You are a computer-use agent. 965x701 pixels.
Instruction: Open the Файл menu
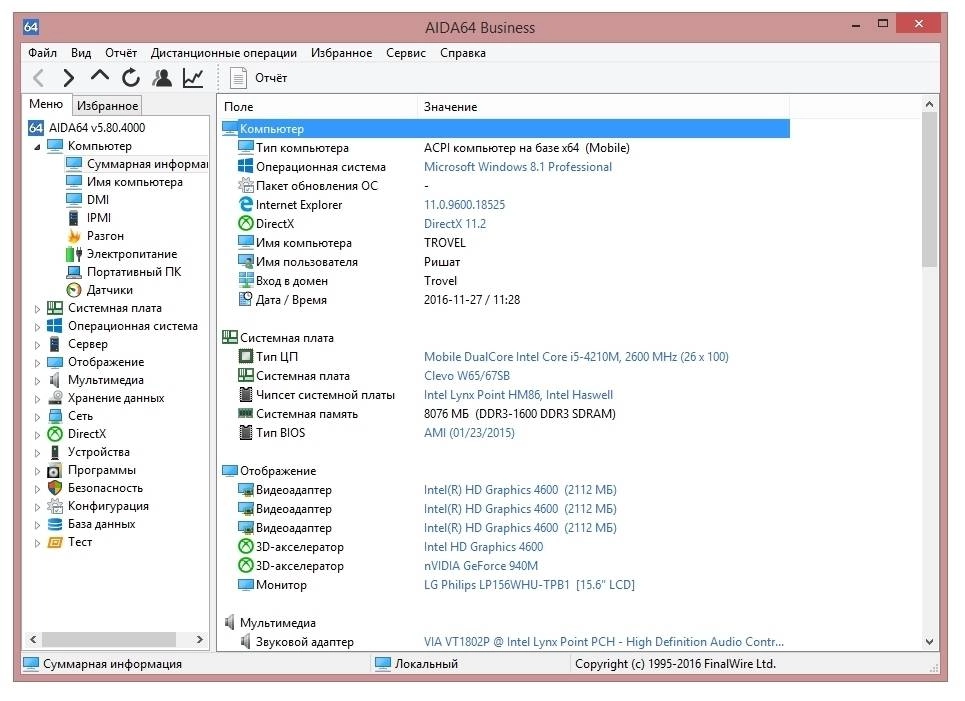[42, 53]
